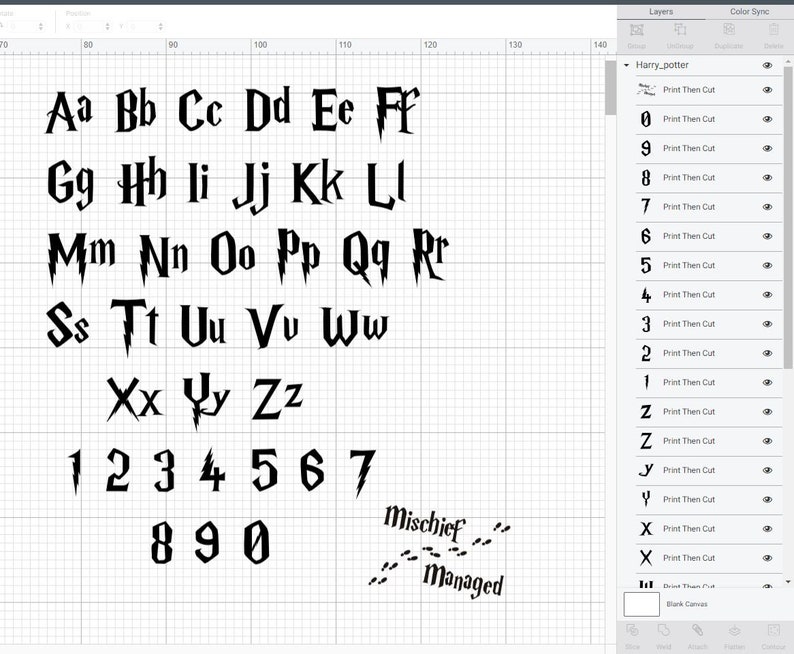
Task: Select the digit 4 layer thumbnail
Action: pyautogui.click(x=646, y=295)
